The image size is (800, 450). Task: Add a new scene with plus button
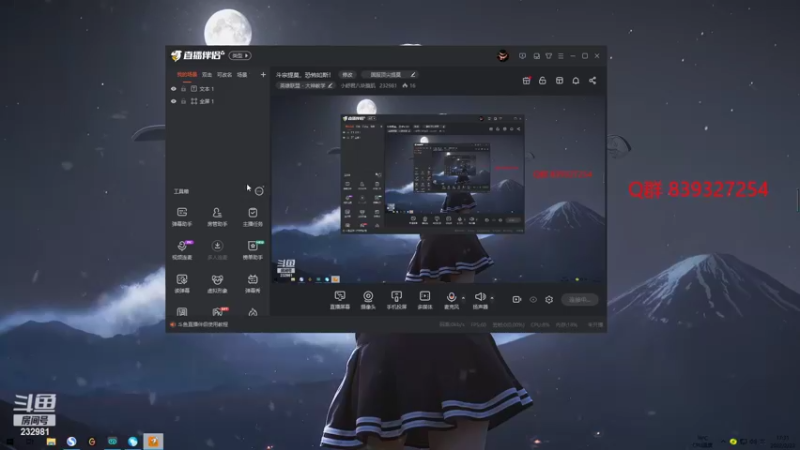tap(263, 74)
